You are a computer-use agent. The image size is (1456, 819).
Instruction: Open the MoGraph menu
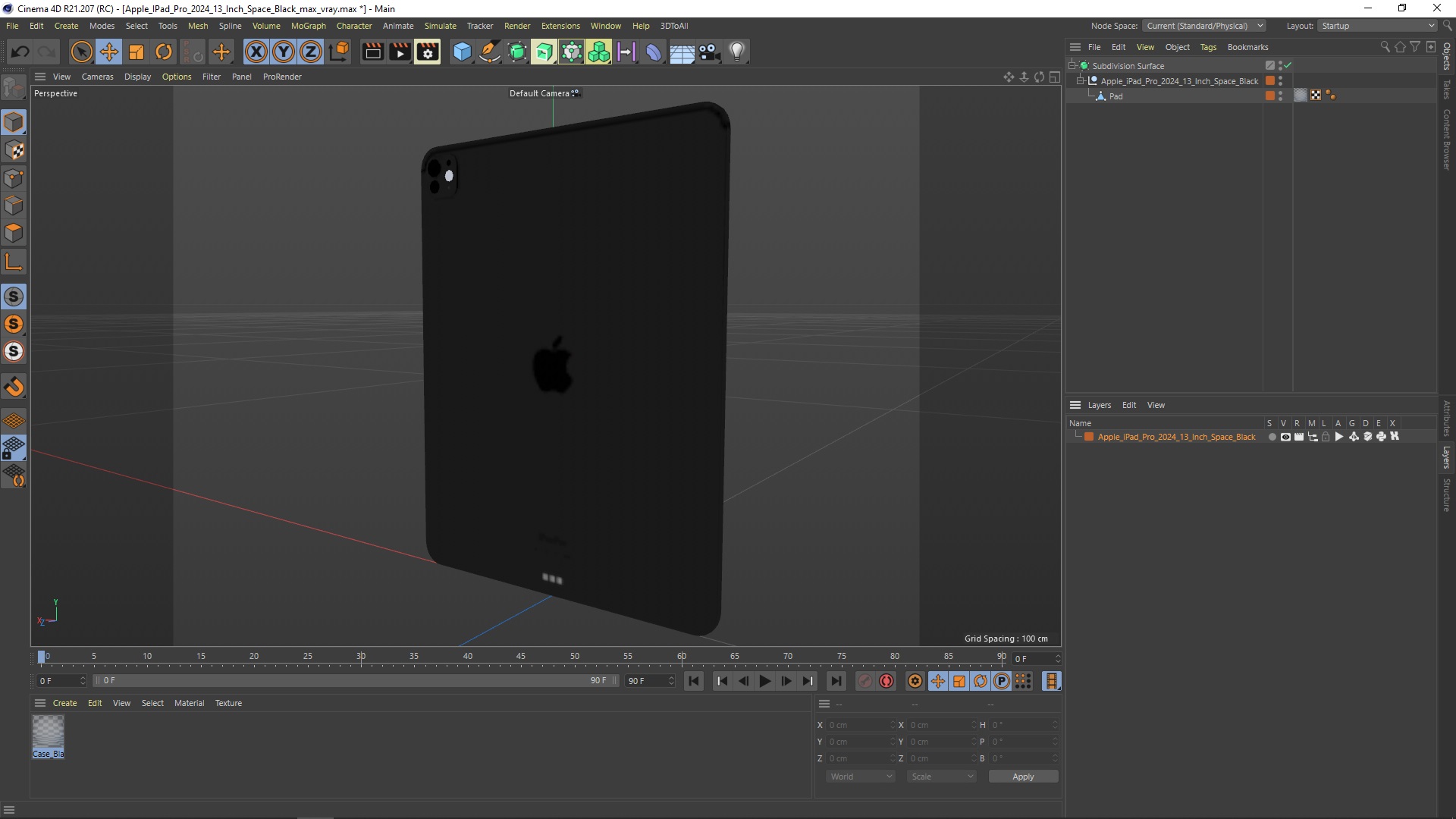[x=308, y=26]
